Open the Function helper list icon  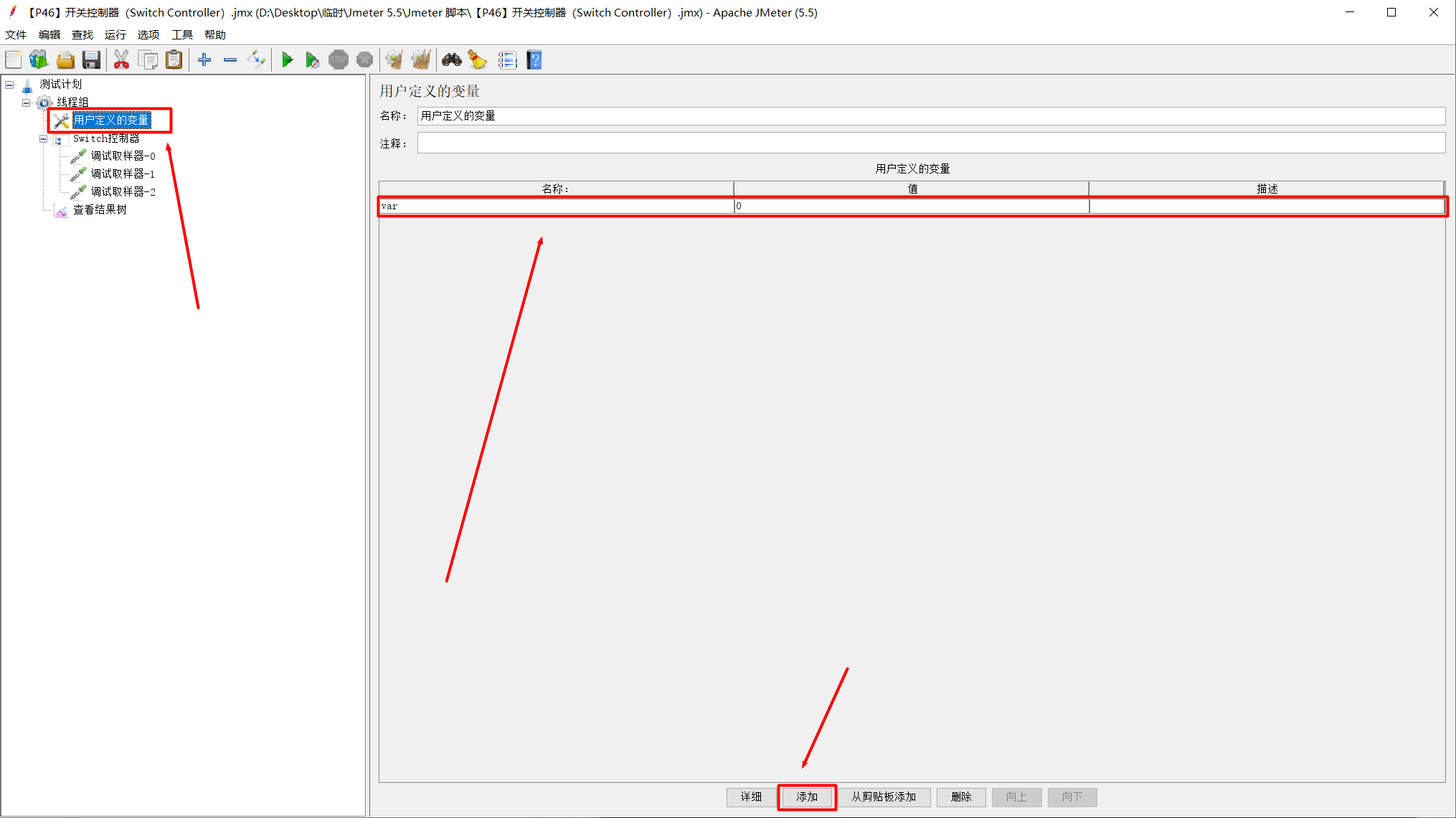508,60
